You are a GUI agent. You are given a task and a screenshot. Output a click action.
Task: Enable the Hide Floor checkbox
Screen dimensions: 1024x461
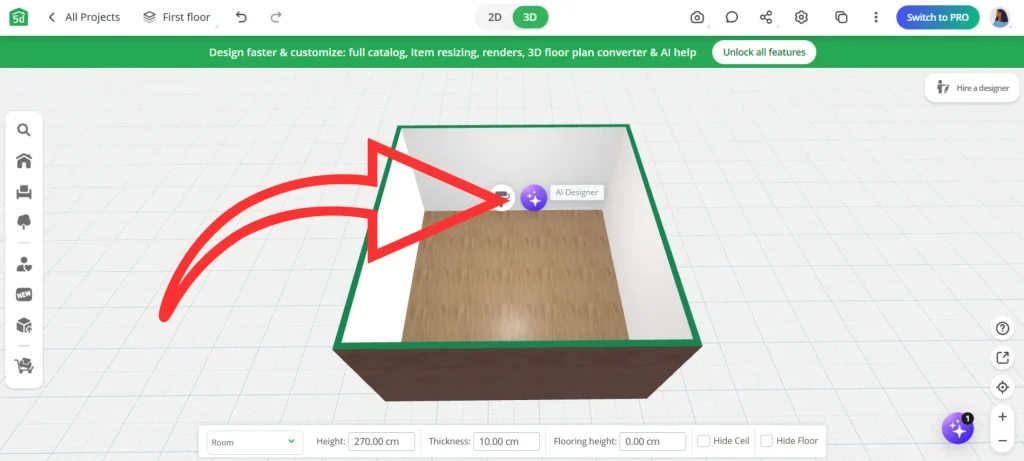(x=766, y=441)
